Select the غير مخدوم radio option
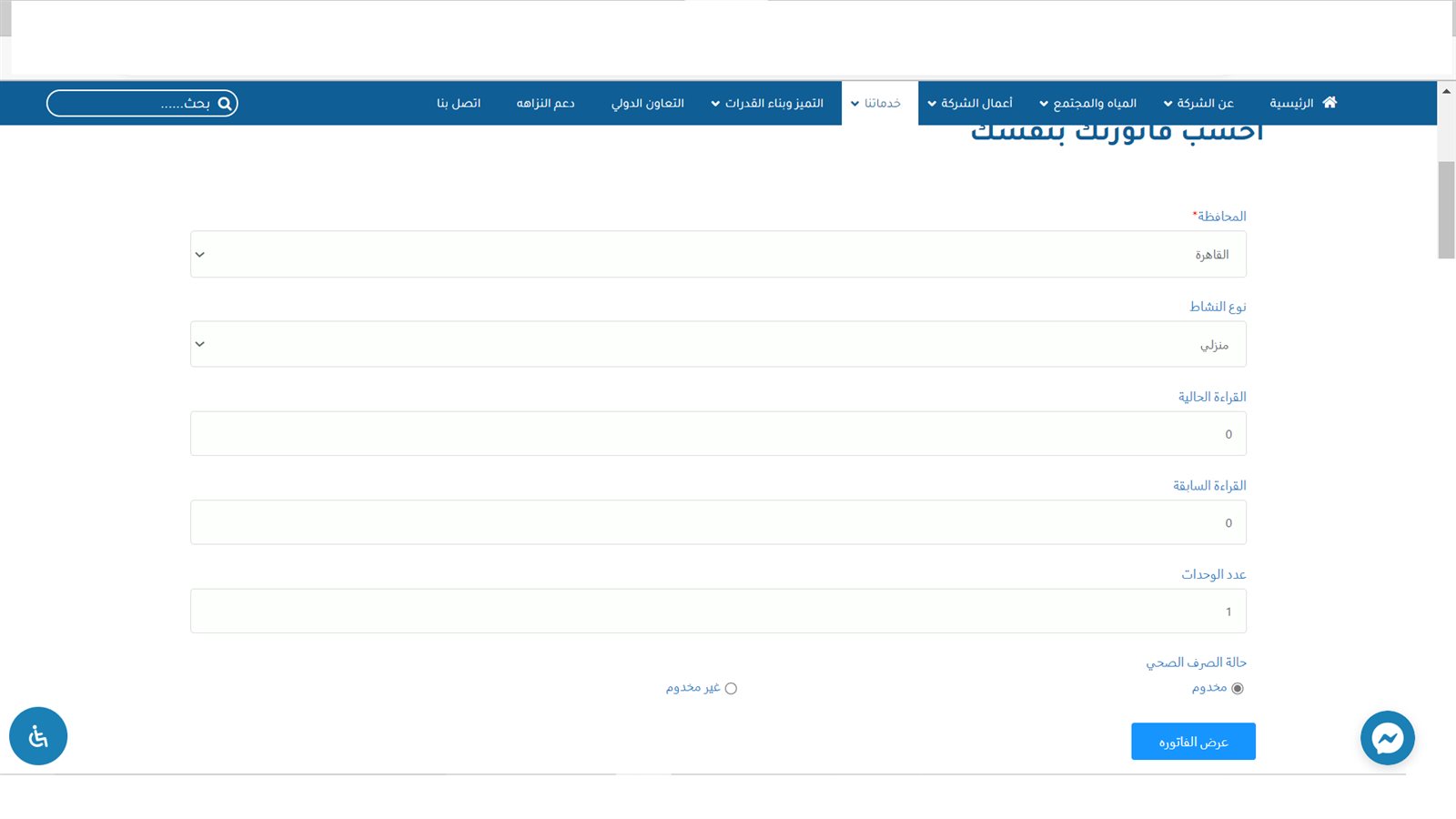 point(731,689)
